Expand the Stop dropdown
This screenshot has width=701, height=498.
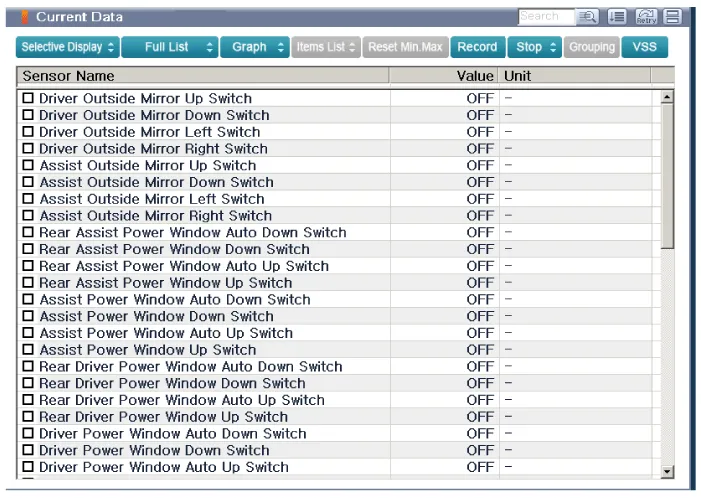point(538,47)
